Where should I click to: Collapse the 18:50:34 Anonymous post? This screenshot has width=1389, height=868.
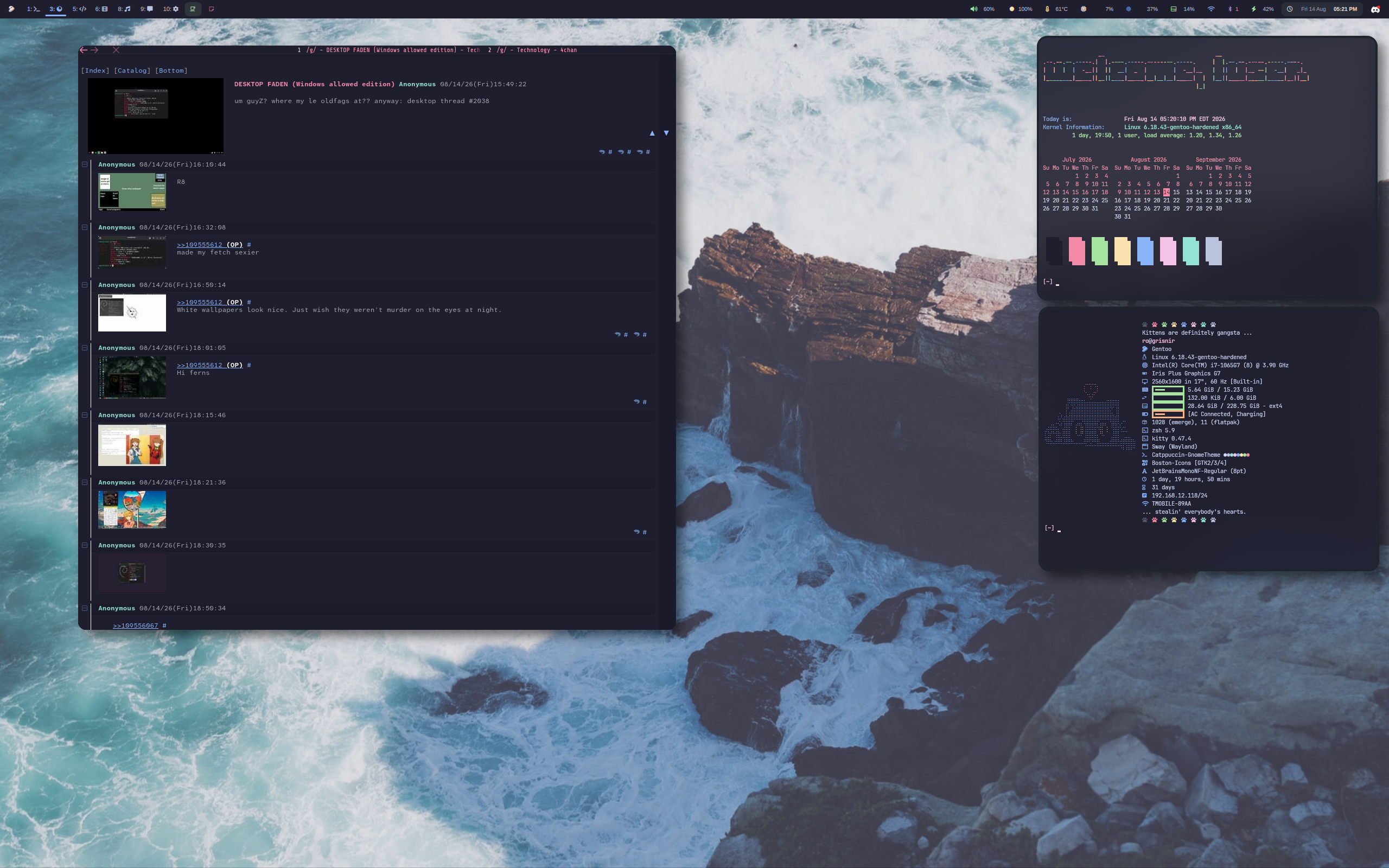pyautogui.click(x=85, y=609)
